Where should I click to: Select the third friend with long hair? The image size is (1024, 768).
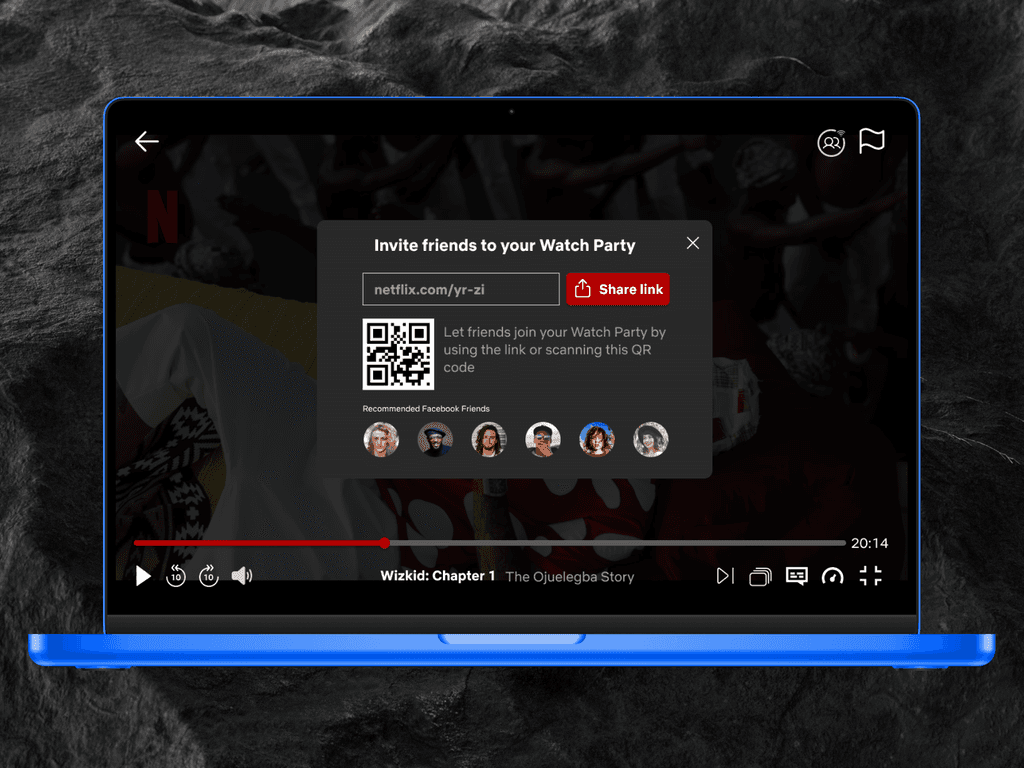(488, 439)
